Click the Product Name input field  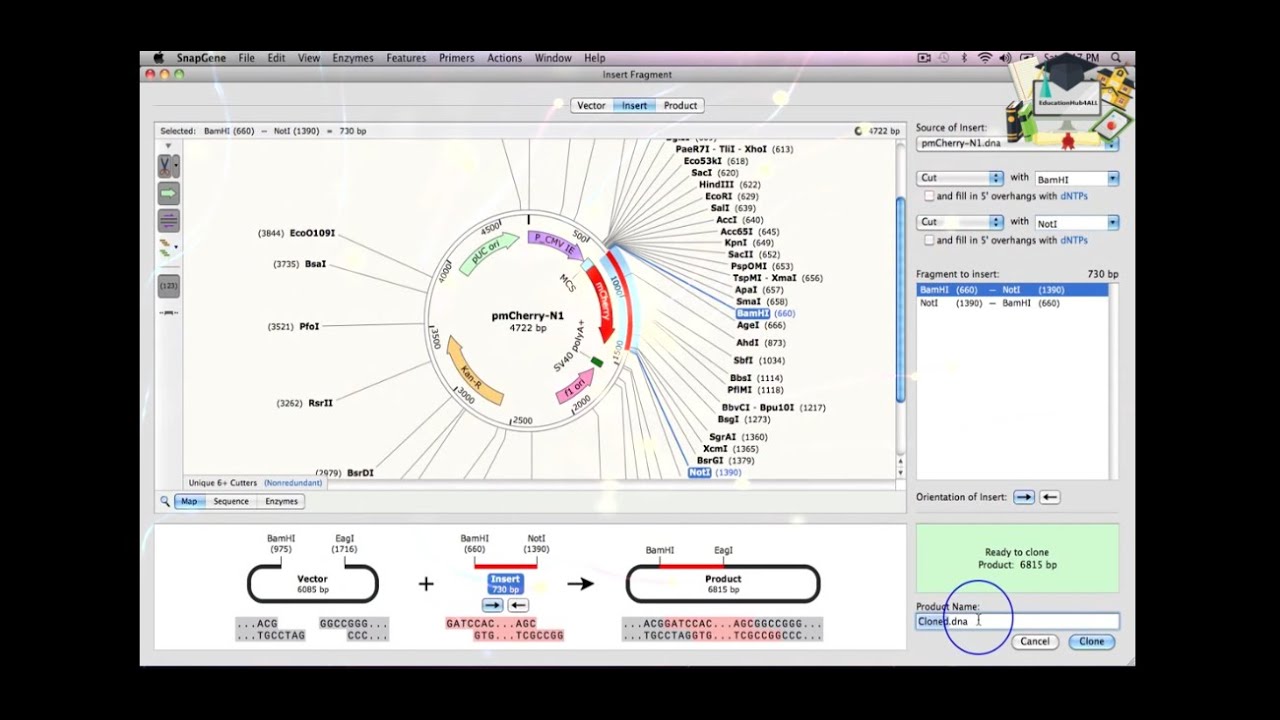(x=1017, y=621)
